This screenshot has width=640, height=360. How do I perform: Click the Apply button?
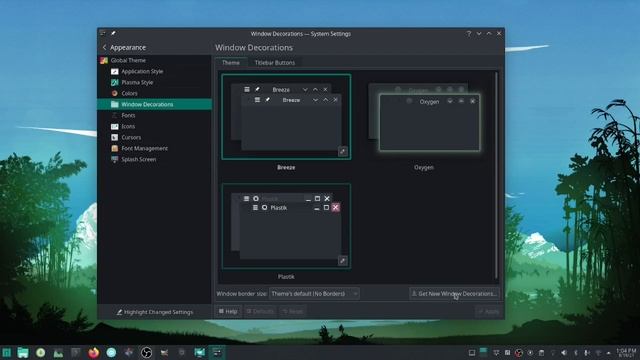point(488,311)
